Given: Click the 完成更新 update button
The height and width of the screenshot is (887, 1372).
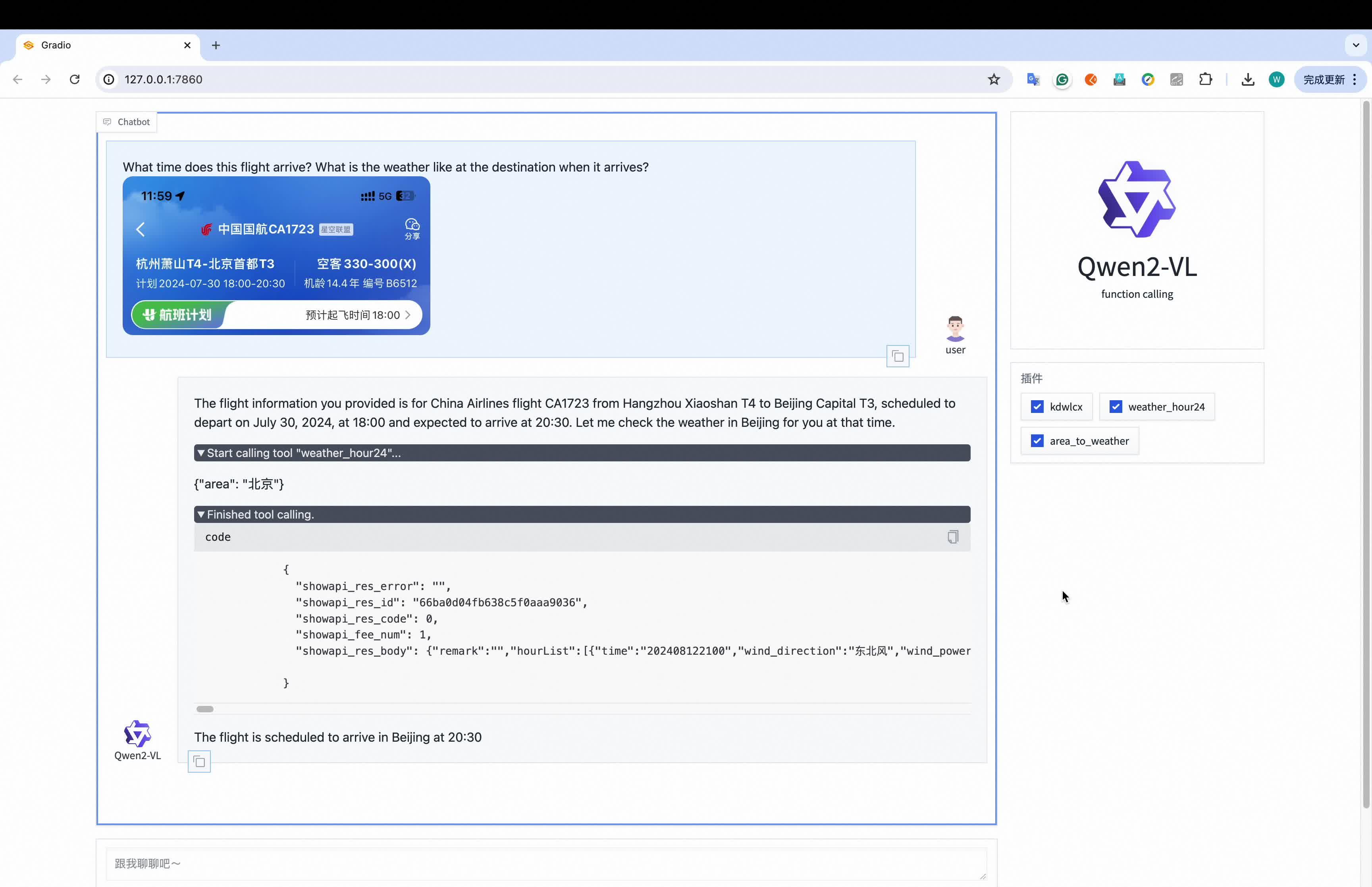Looking at the screenshot, I should [1324, 79].
